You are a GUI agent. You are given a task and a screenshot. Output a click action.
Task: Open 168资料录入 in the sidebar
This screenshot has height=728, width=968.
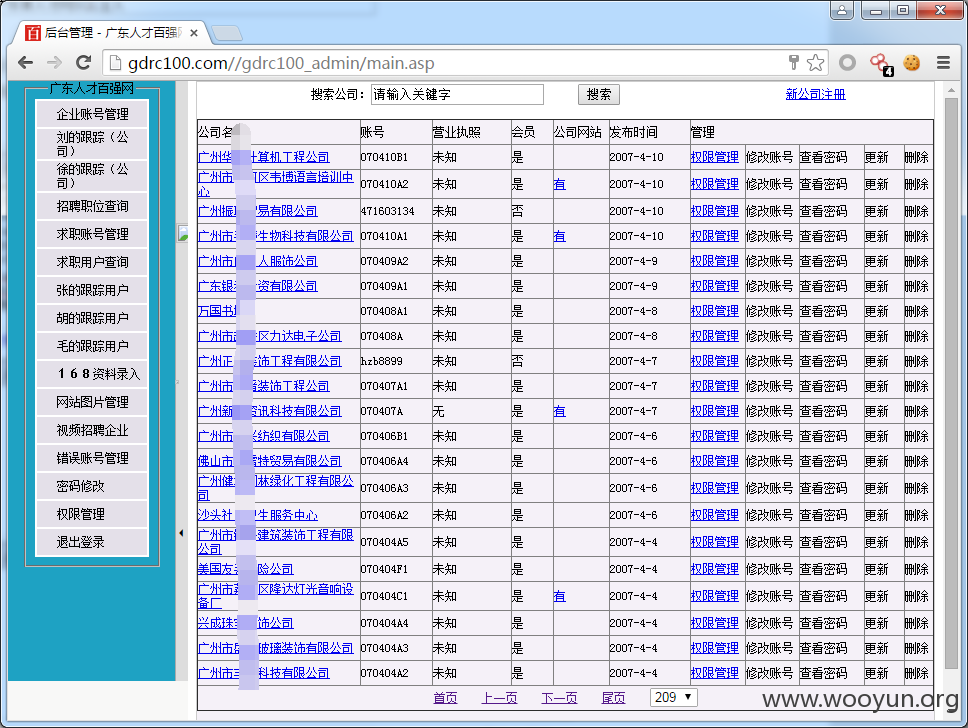pos(92,374)
